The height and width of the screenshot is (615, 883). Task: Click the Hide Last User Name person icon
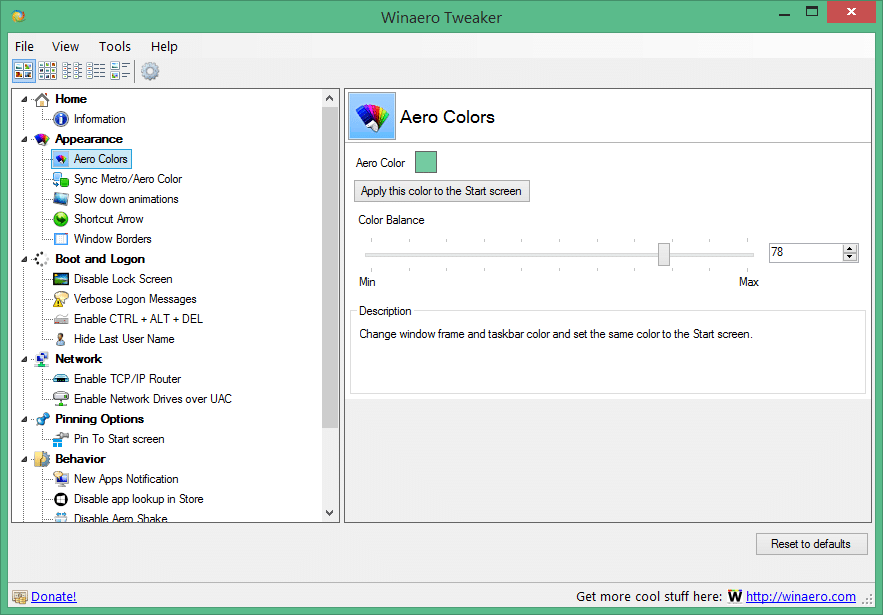pyautogui.click(x=61, y=339)
